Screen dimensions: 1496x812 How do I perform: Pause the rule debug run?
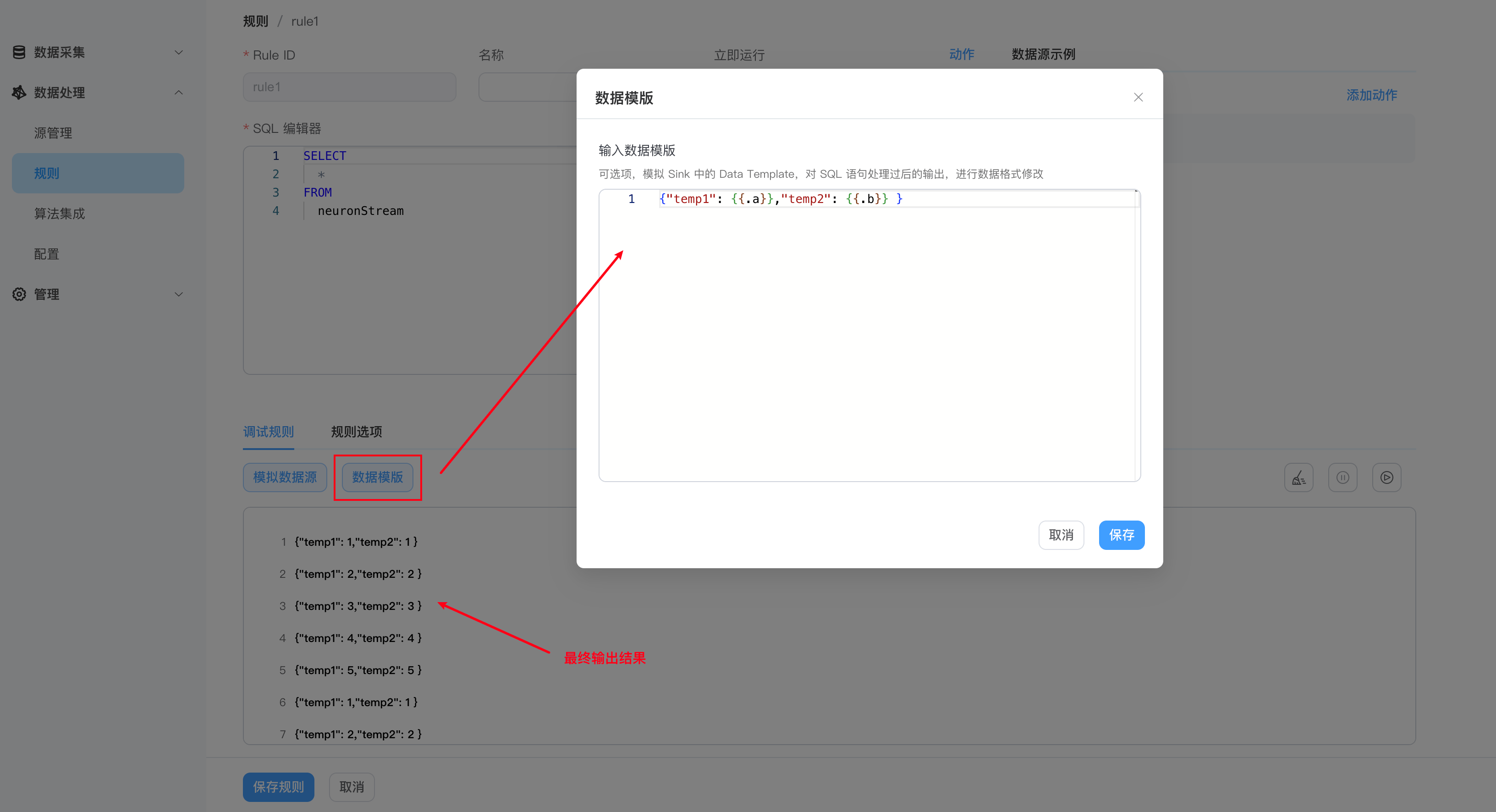(1342, 477)
